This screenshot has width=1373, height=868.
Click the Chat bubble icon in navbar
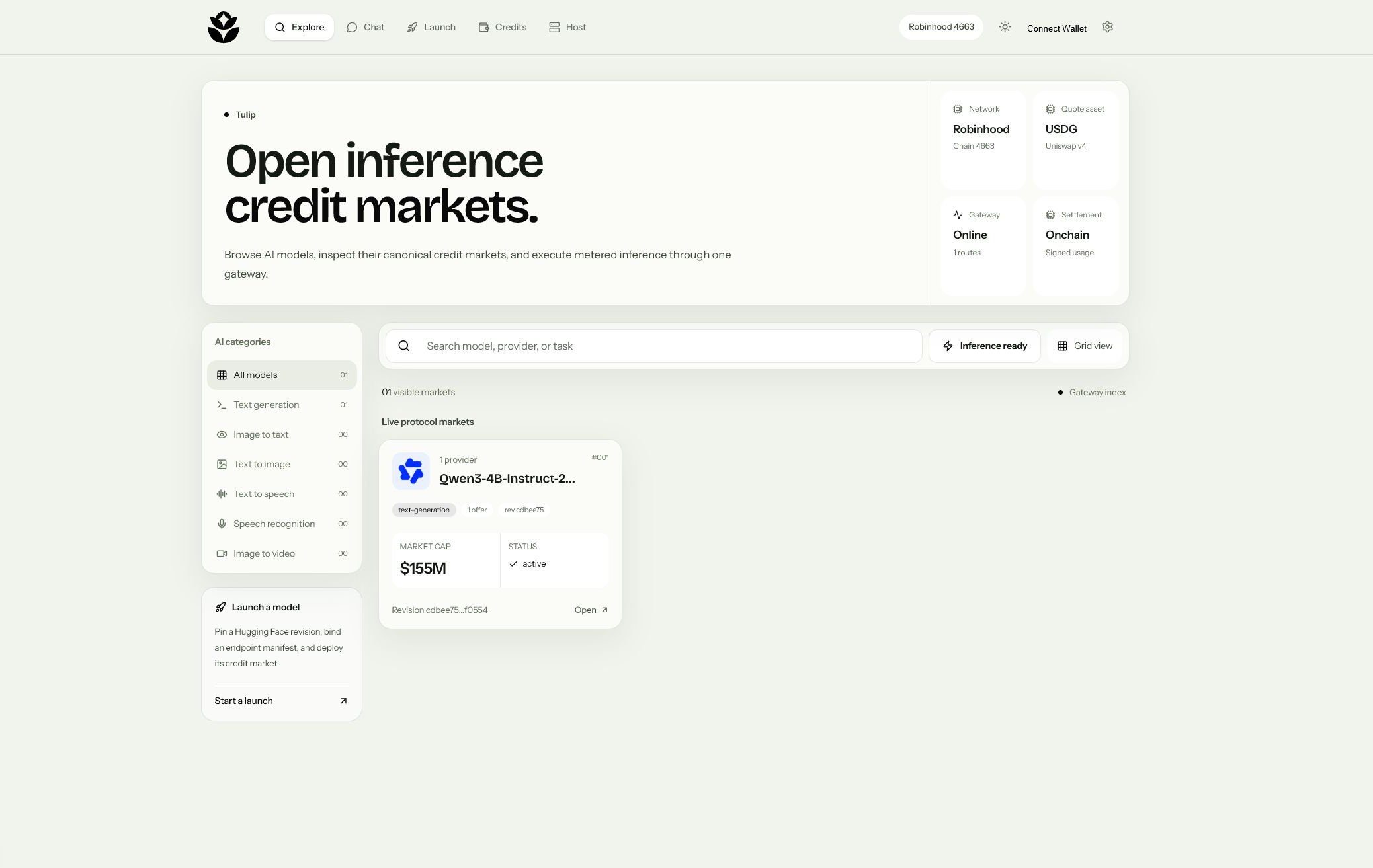tap(352, 27)
